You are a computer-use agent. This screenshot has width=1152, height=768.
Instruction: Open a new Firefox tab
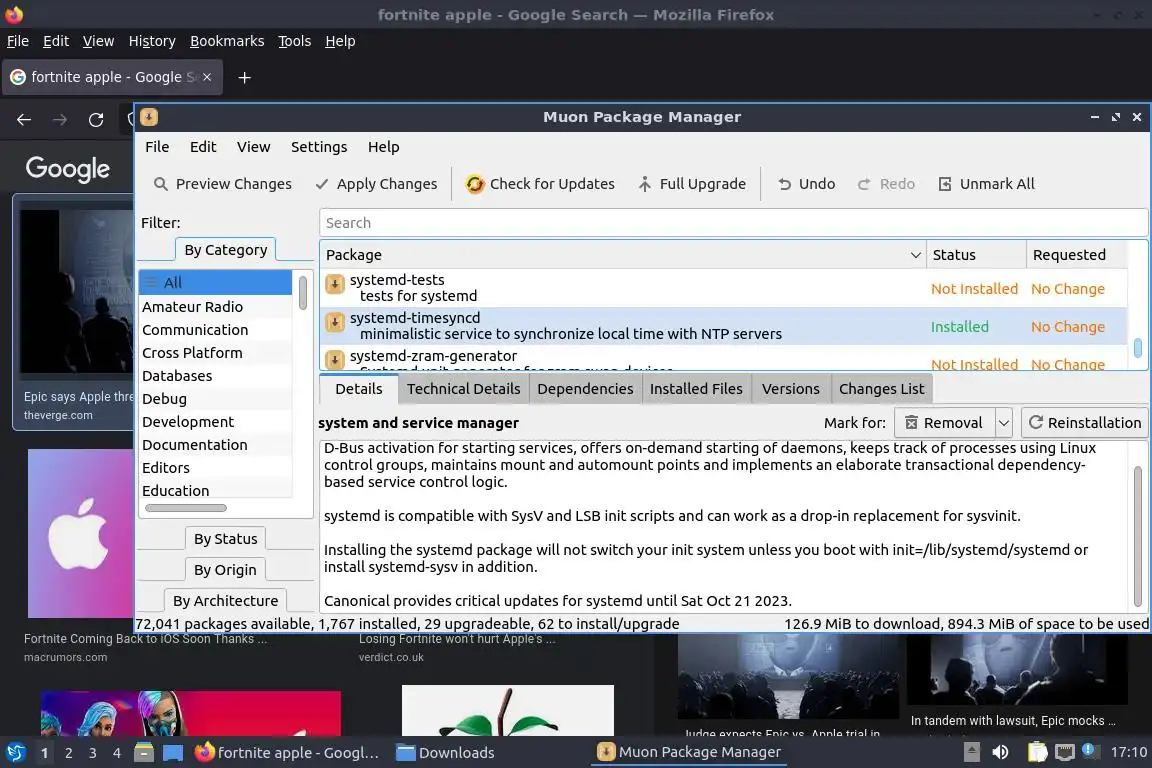245,77
